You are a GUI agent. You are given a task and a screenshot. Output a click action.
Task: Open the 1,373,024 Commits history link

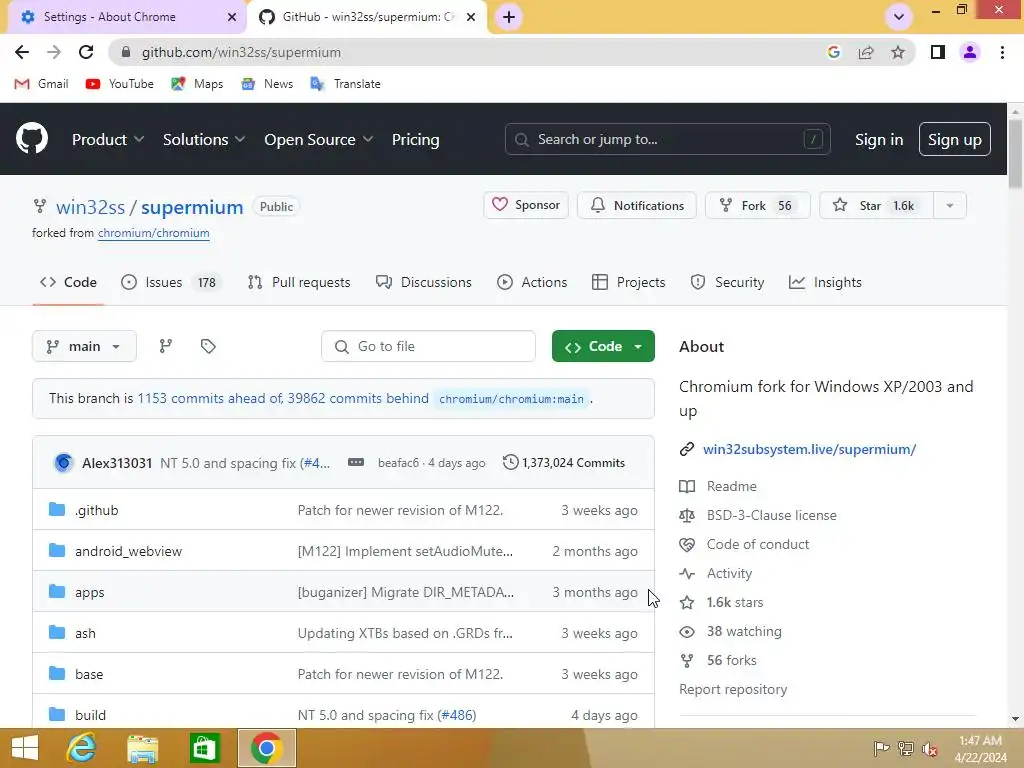coord(564,462)
